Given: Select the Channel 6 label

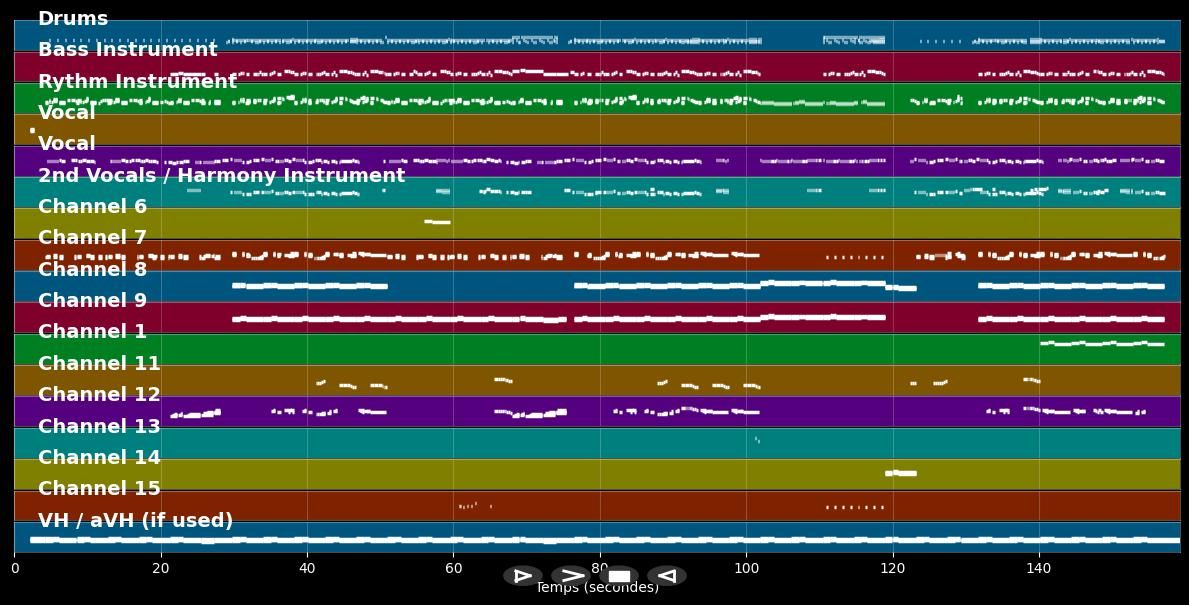Looking at the screenshot, I should coord(92,207).
